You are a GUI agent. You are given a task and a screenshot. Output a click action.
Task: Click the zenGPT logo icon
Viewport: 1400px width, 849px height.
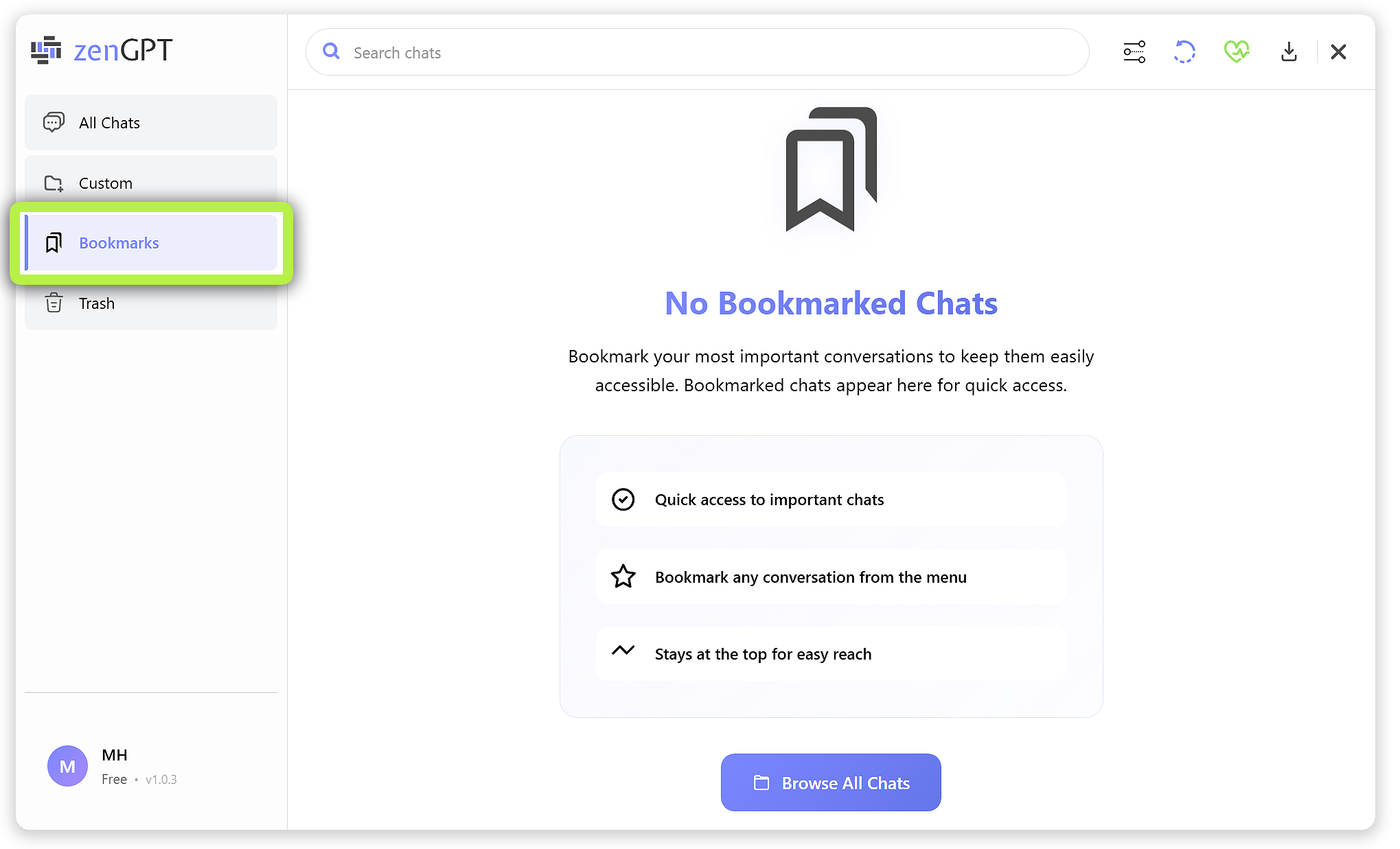coord(46,50)
